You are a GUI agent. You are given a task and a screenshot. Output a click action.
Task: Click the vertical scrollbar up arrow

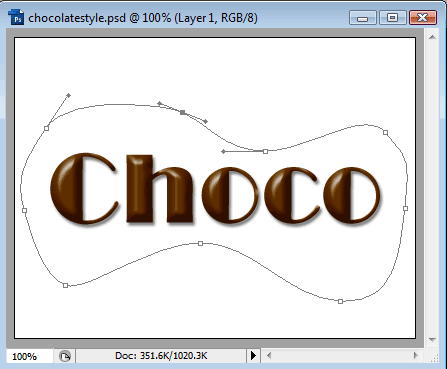pyautogui.click(x=432, y=37)
